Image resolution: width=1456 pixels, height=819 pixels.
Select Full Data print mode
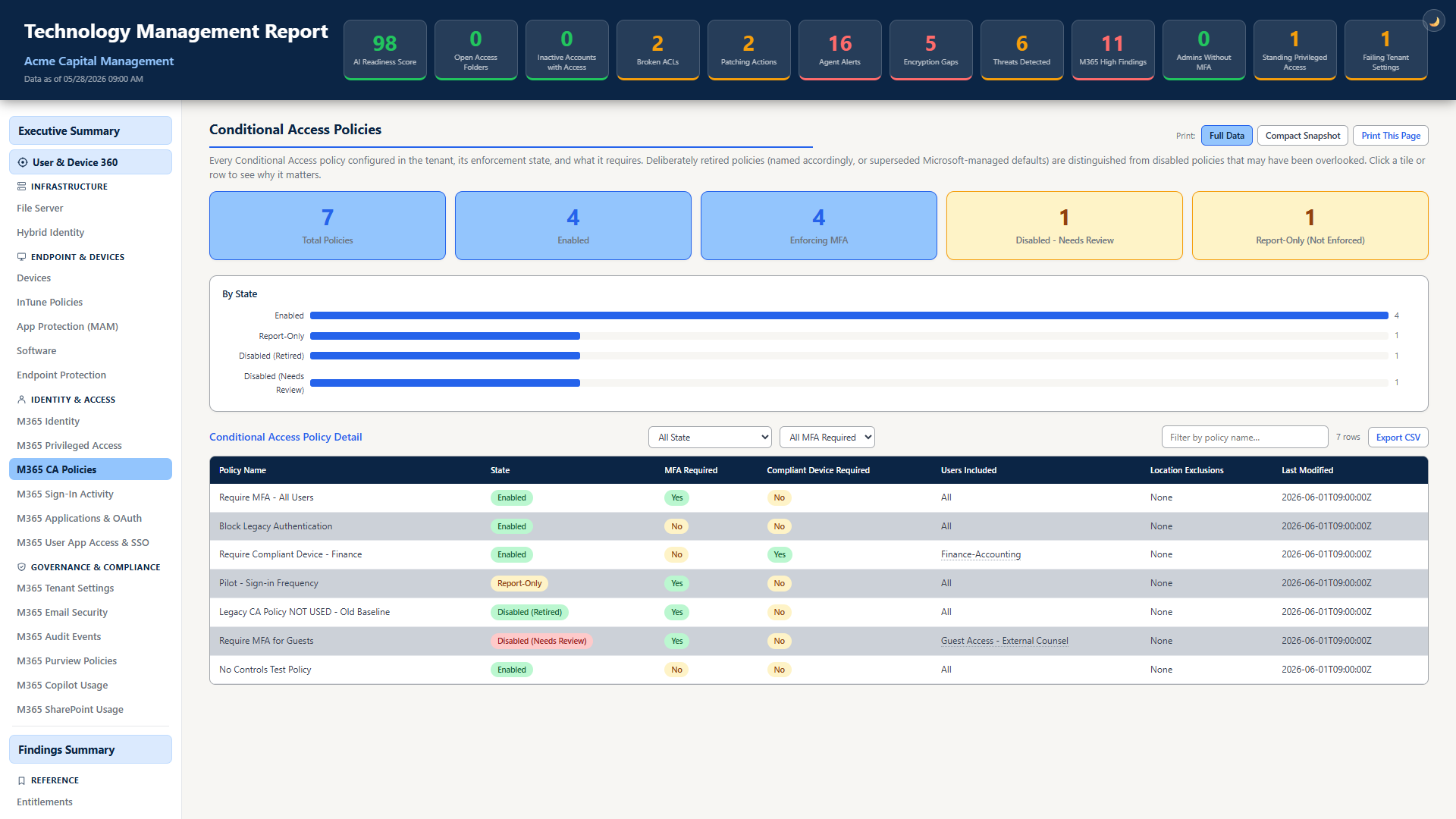coord(1226,136)
